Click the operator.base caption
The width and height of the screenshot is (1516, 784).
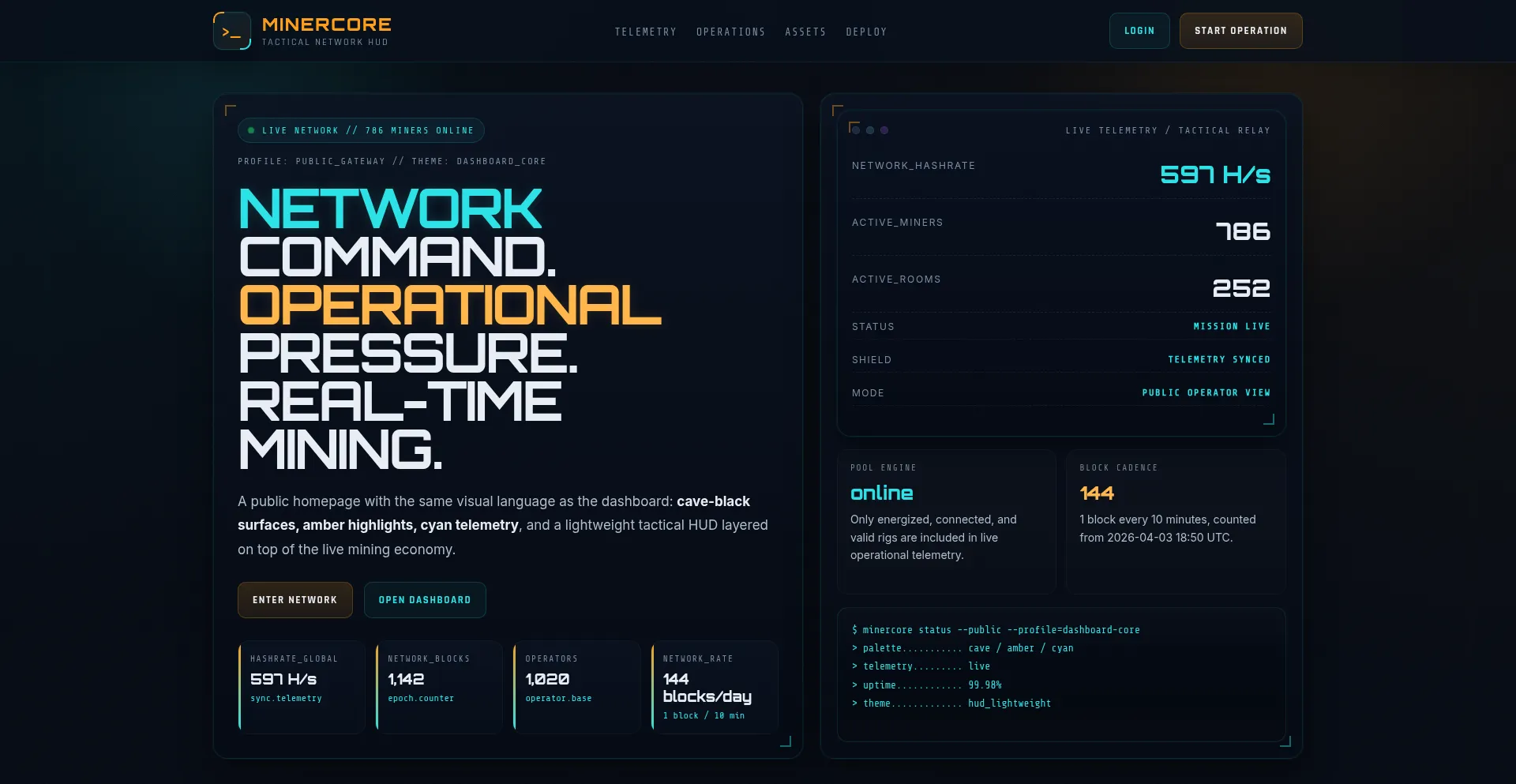(558, 699)
